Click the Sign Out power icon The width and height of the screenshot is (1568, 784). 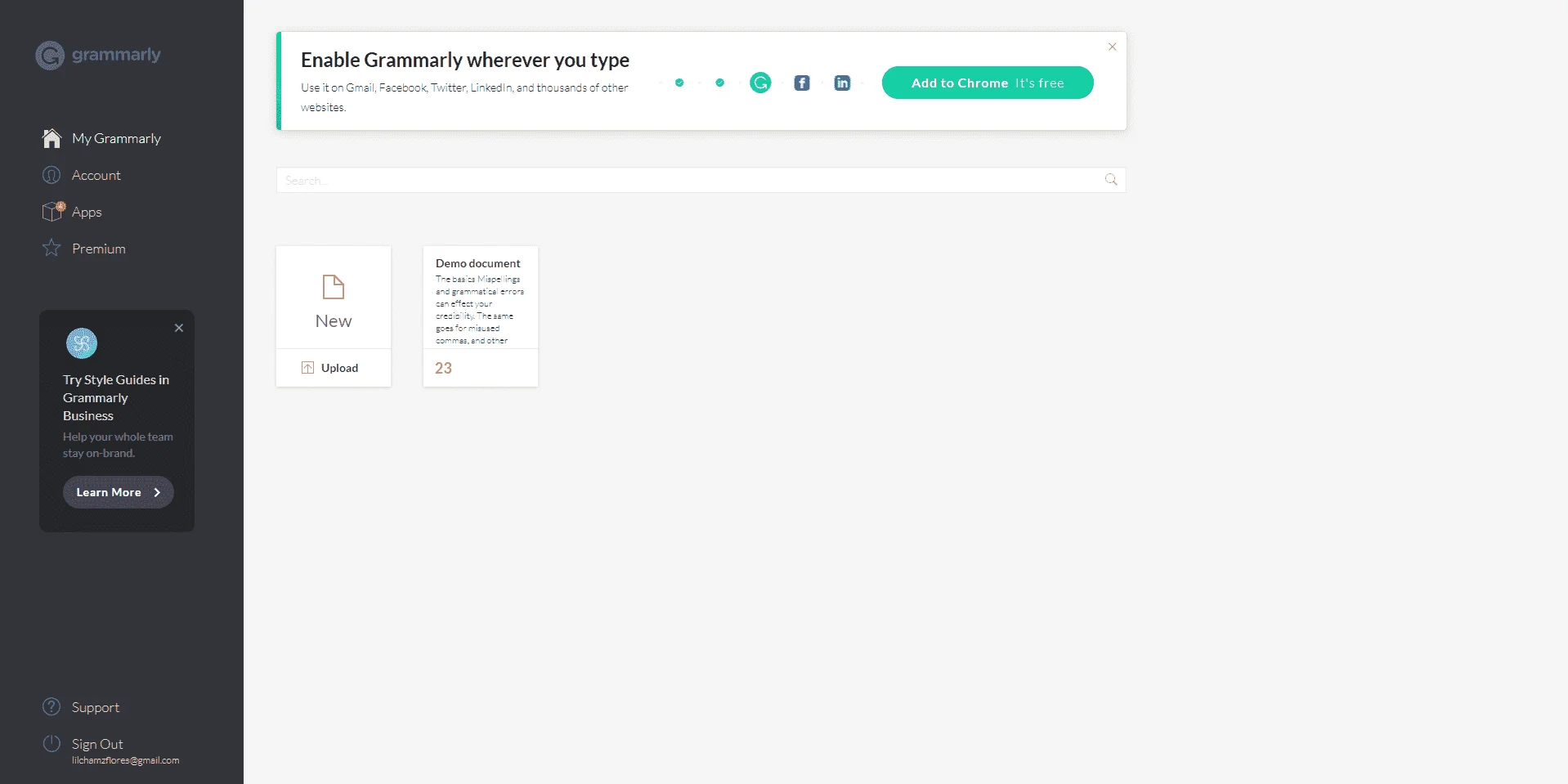pyautogui.click(x=52, y=743)
